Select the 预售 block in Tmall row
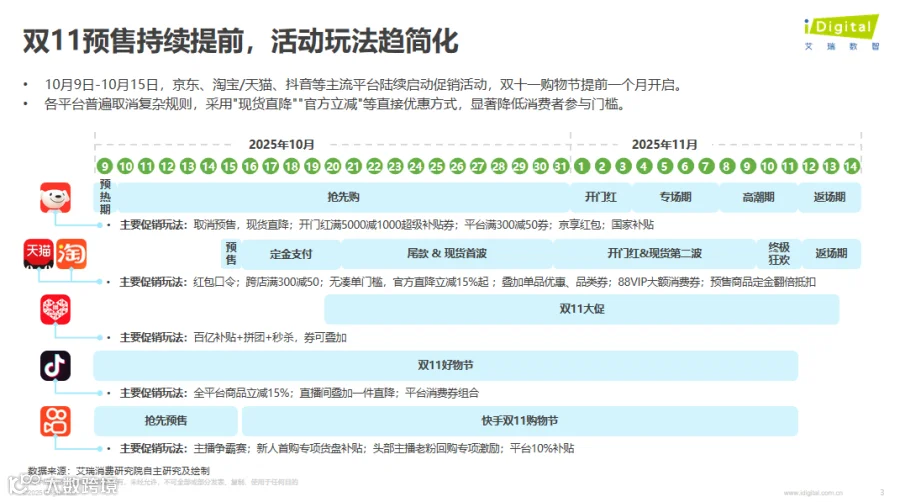The width and height of the screenshot is (900, 502). coord(231,254)
